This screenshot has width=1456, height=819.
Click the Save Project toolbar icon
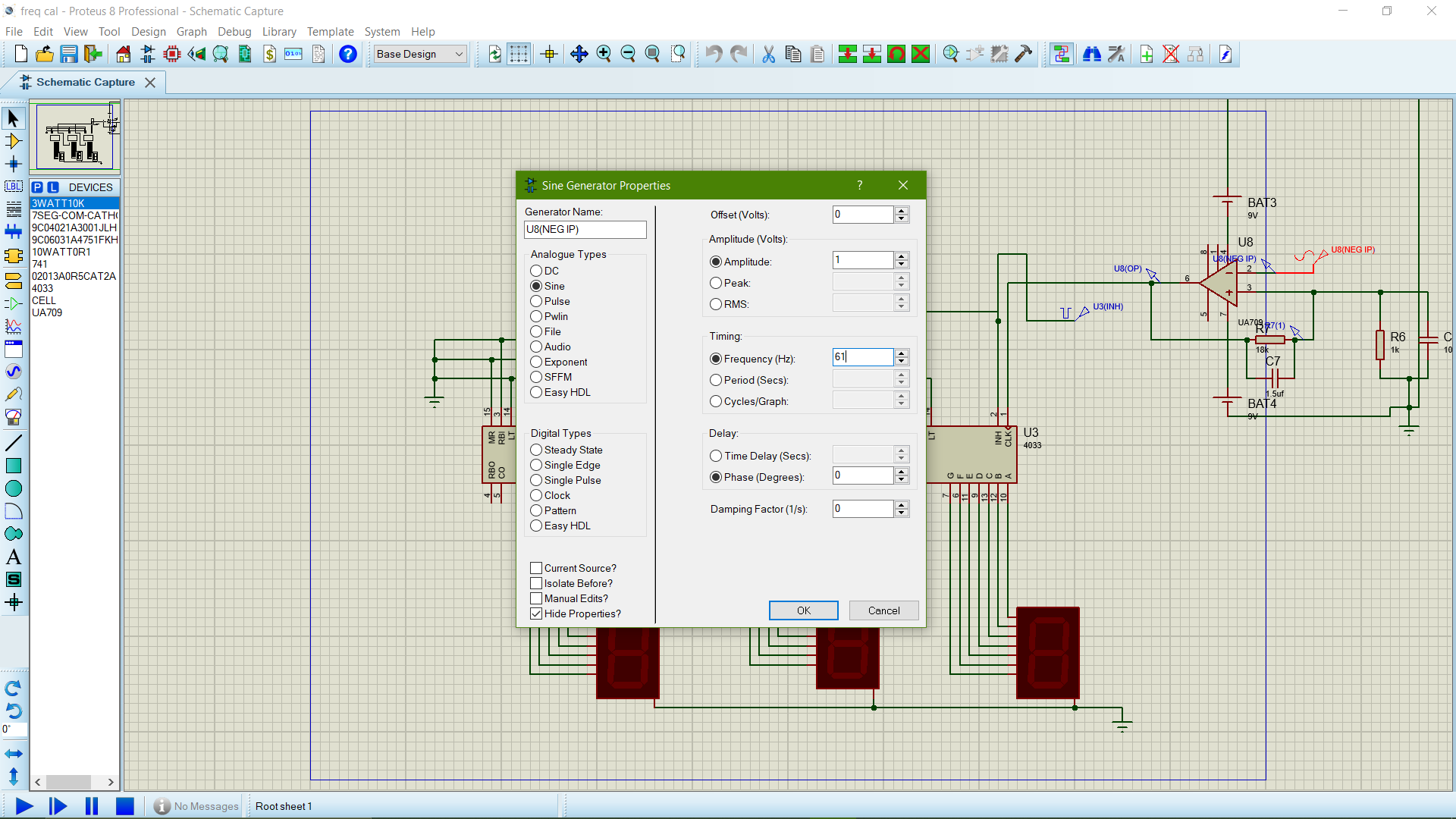pyautogui.click(x=69, y=54)
